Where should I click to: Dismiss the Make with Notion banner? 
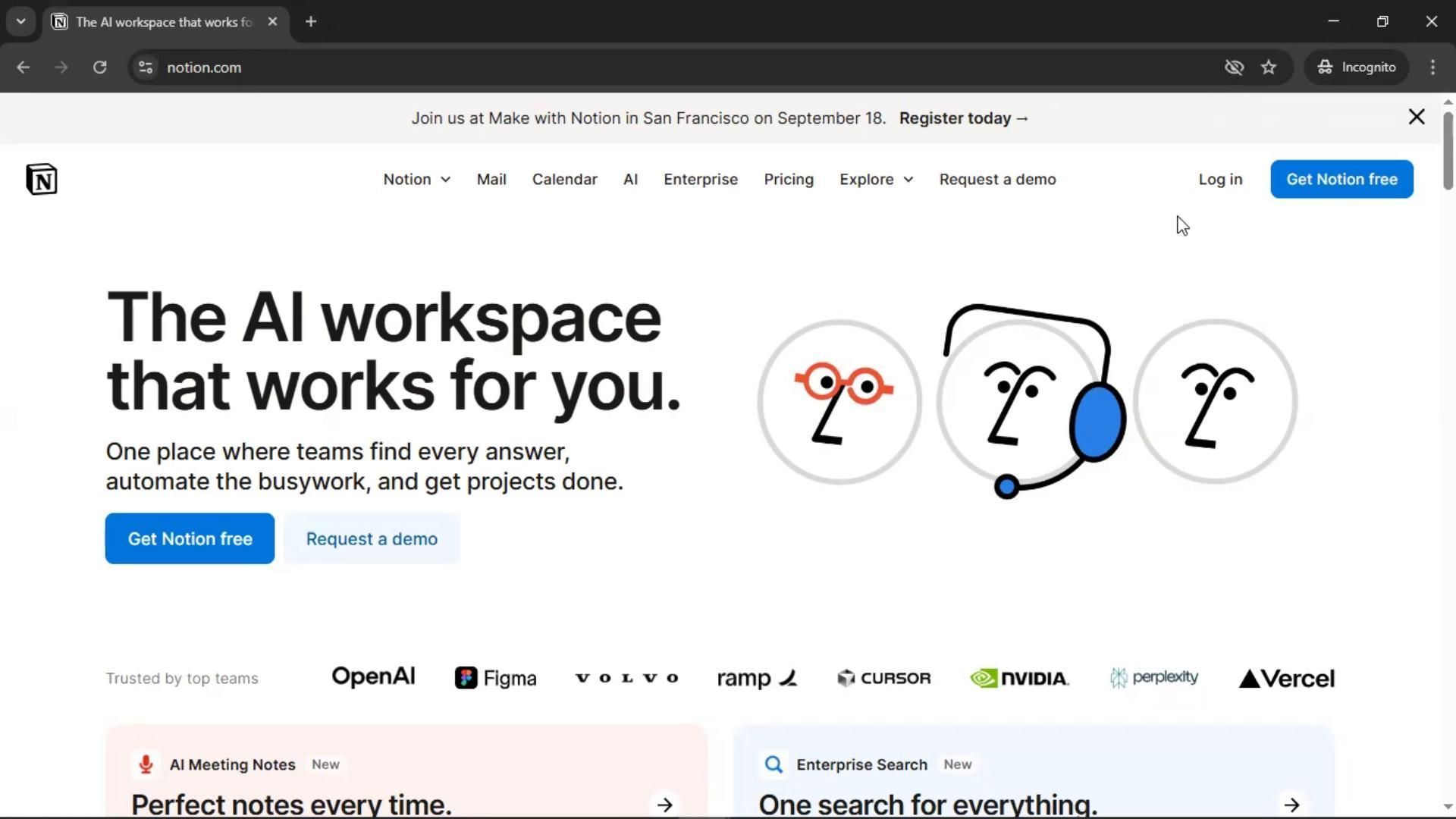[x=1416, y=117]
